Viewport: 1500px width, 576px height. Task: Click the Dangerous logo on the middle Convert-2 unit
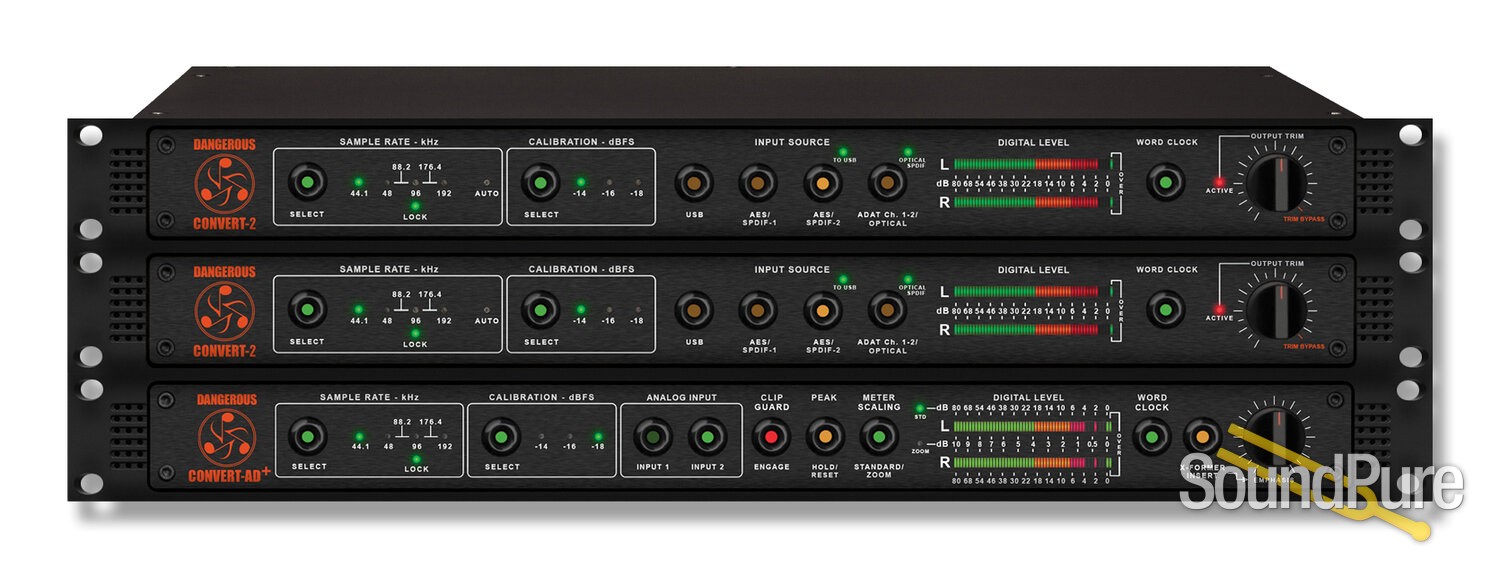pyautogui.click(x=224, y=311)
